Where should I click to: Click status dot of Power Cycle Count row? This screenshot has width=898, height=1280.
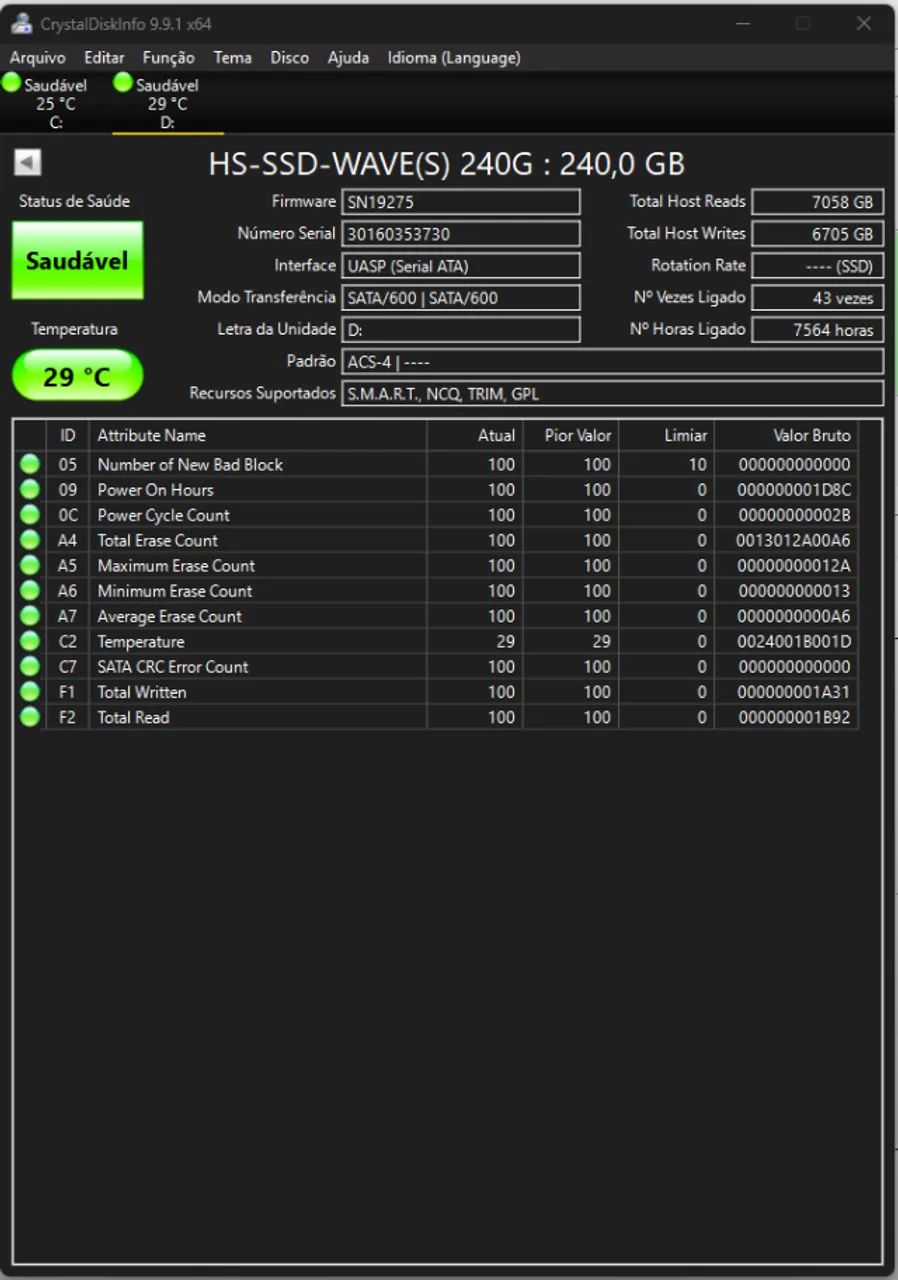(x=30, y=515)
